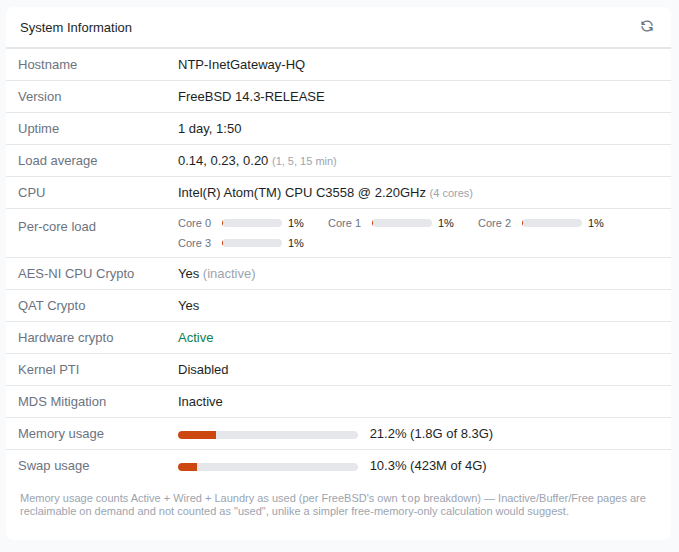Image resolution: width=679 pixels, height=552 pixels.
Task: Click the AES-NI CPU Crypto label
Action: click(x=76, y=274)
